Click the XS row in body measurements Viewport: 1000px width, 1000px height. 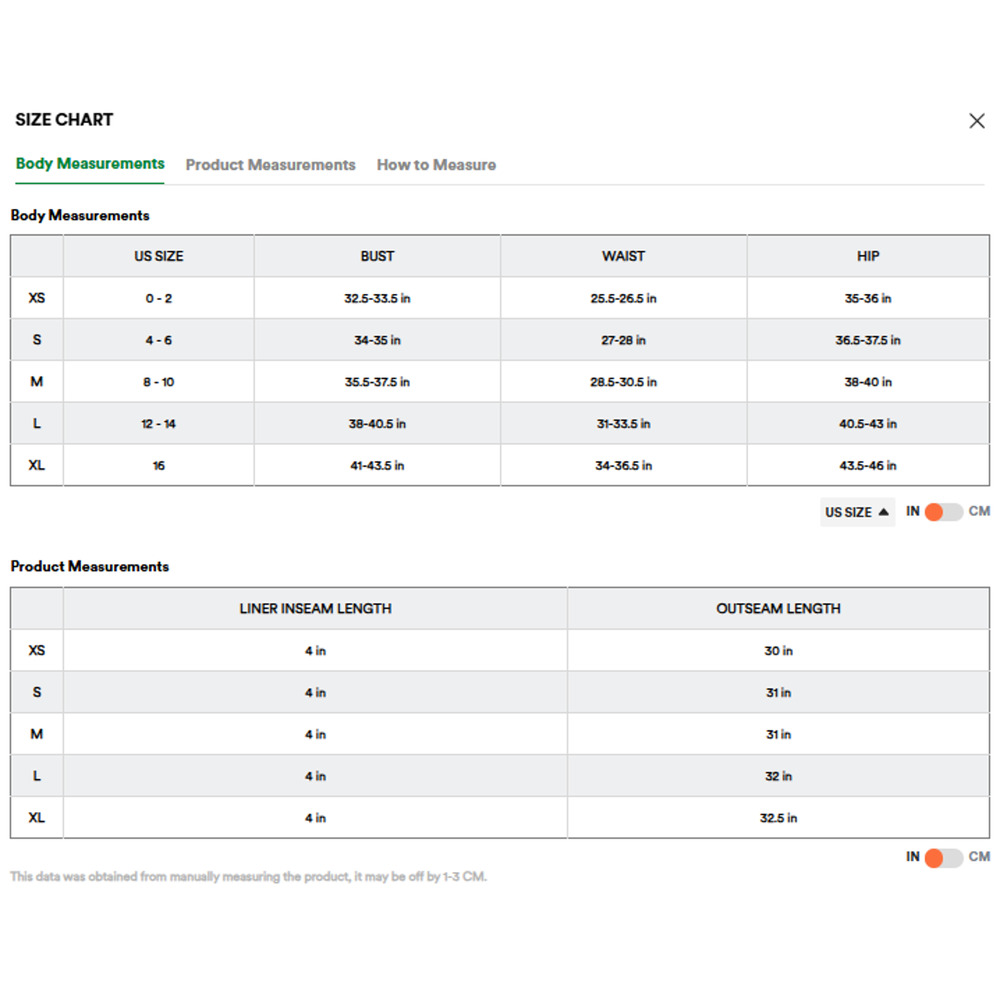point(500,298)
